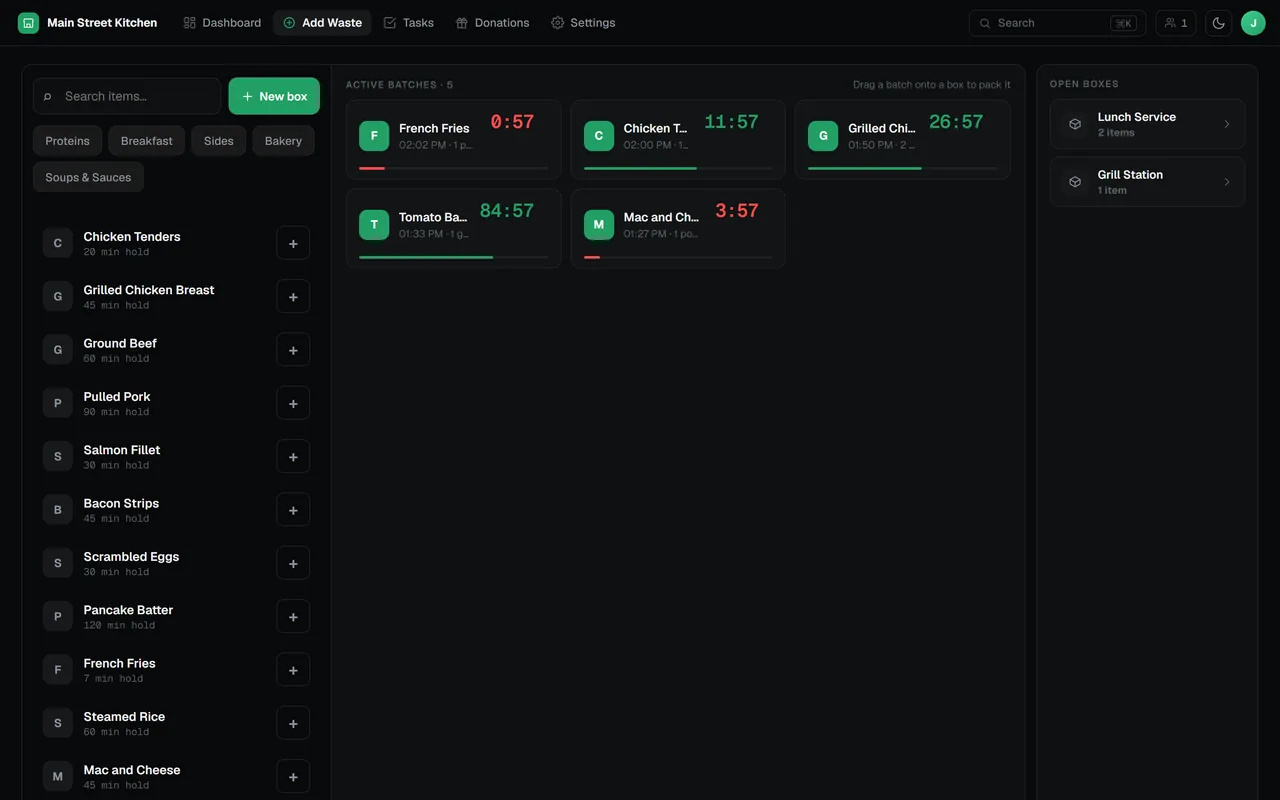Filter items by Soups & Sauces category
1280x800 pixels.
[88, 177]
